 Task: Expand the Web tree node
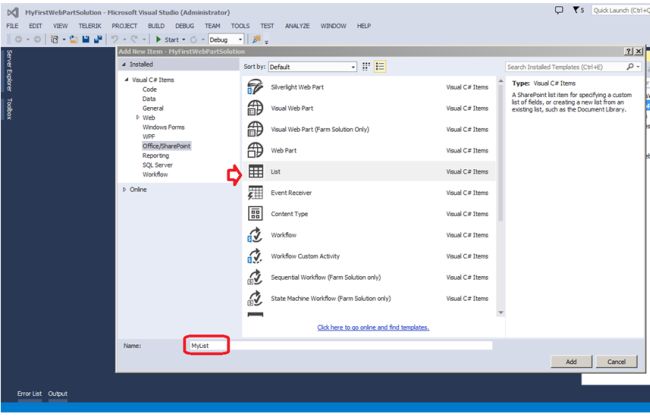pyautogui.click(x=137, y=118)
